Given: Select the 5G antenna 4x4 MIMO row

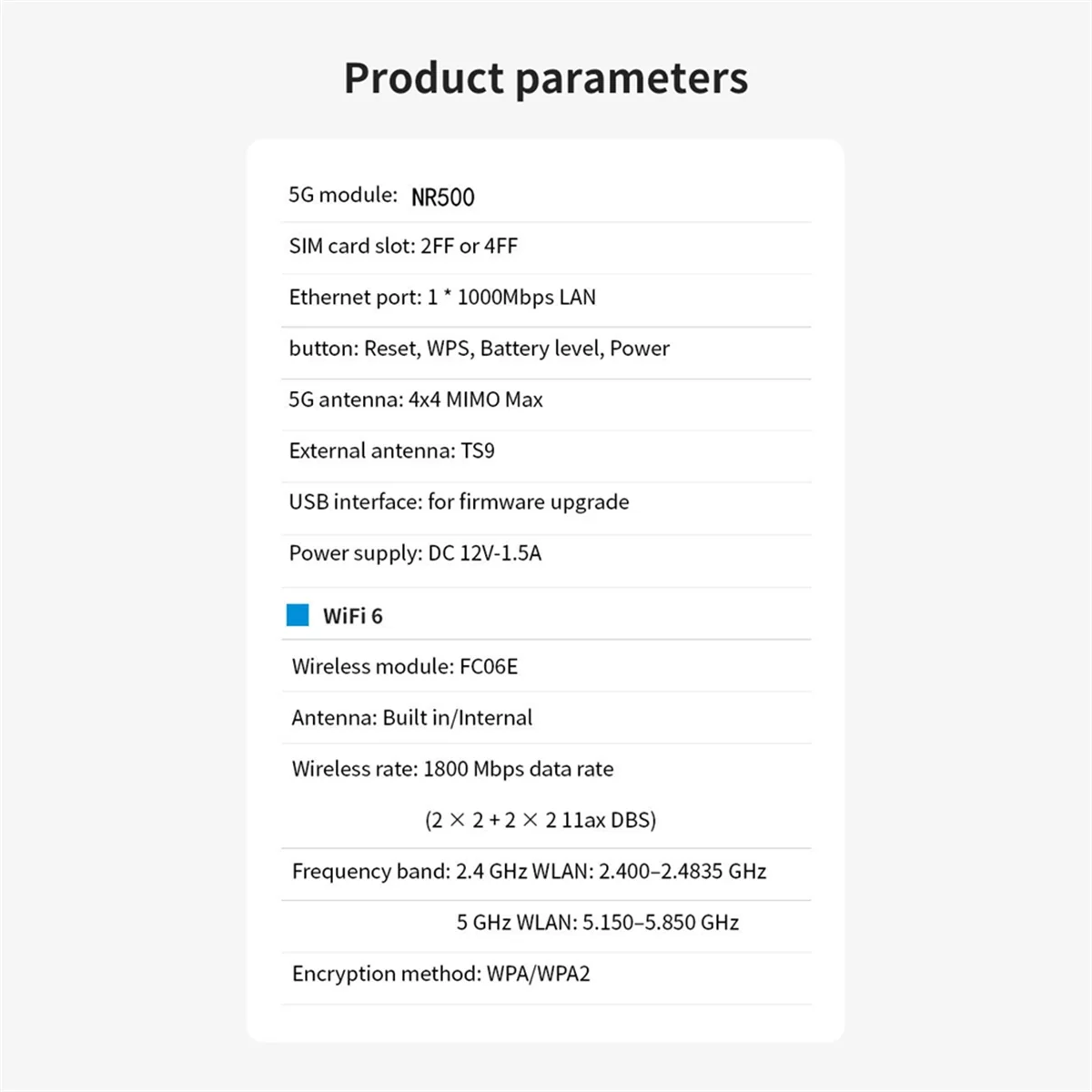Looking at the screenshot, I should click(416, 399).
